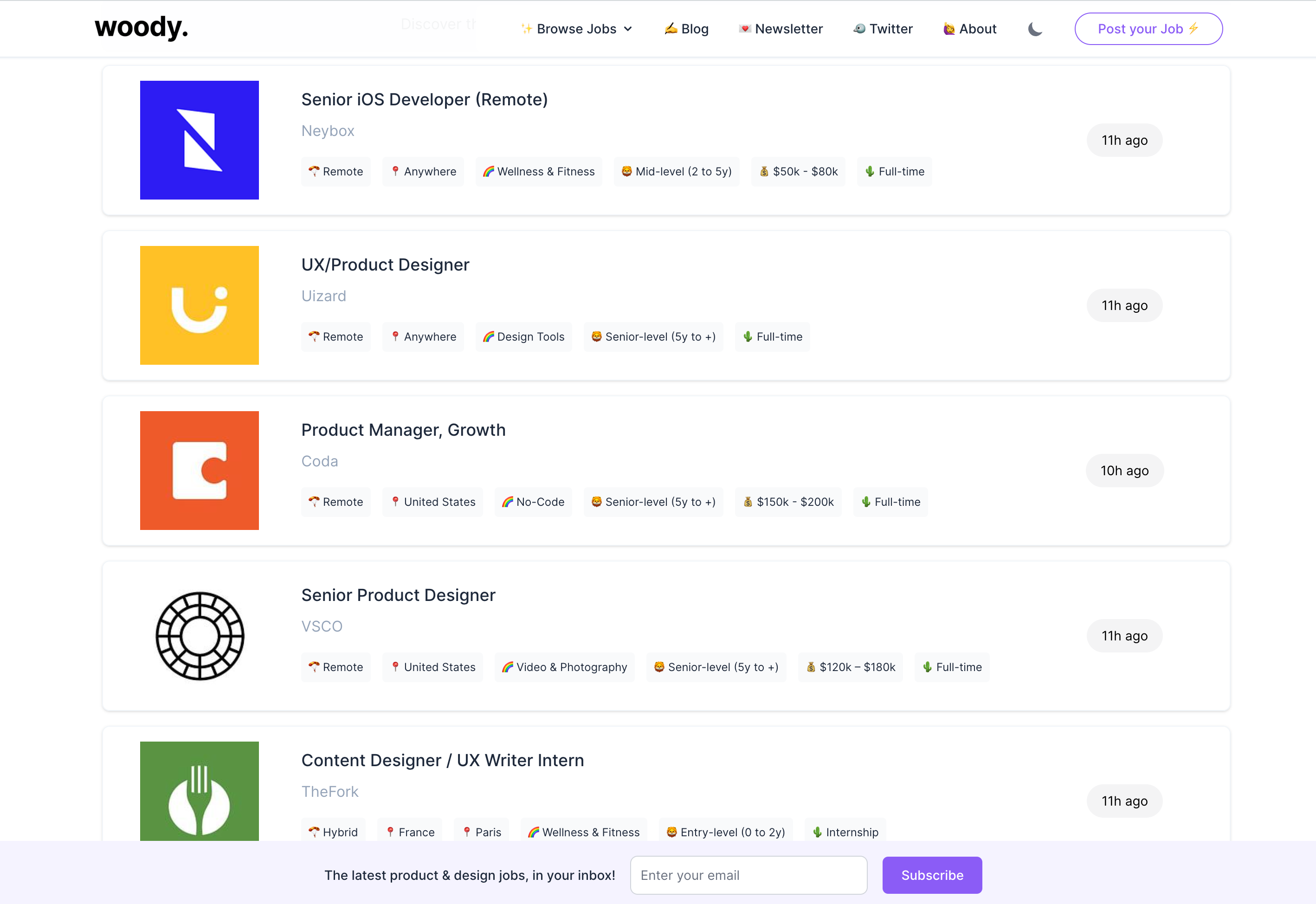Open the Neybox company logo
Image resolution: width=1316 pixels, height=904 pixels.
(200, 140)
